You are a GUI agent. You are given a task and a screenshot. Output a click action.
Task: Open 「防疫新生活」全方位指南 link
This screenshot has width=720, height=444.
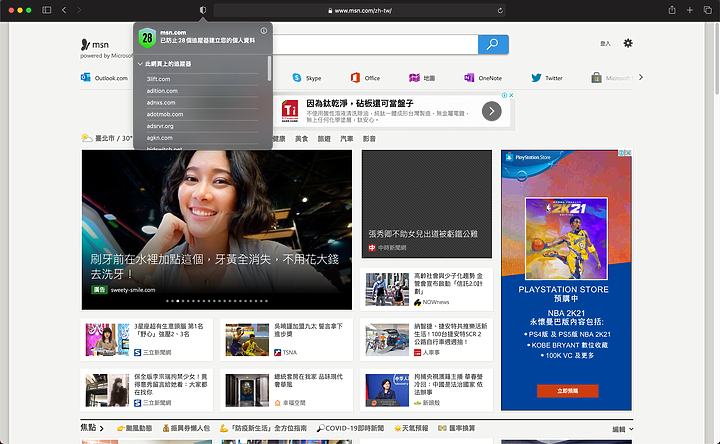click(263, 428)
